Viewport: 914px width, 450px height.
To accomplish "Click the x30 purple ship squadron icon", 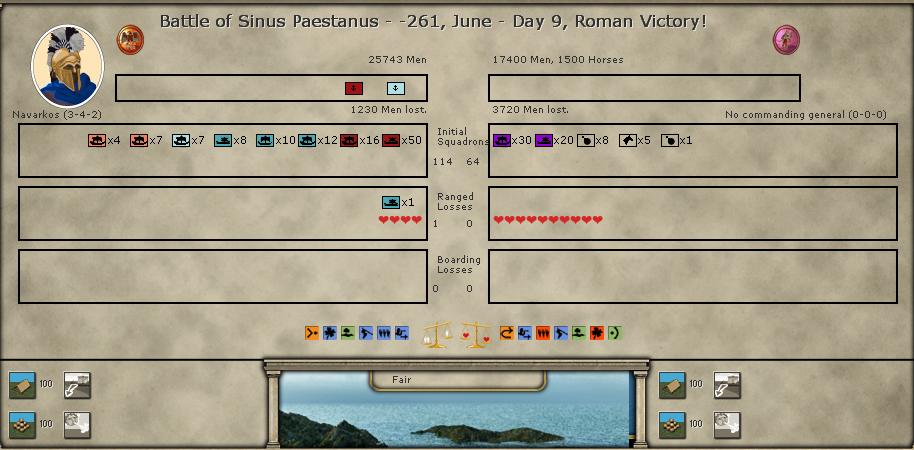I will [502, 141].
